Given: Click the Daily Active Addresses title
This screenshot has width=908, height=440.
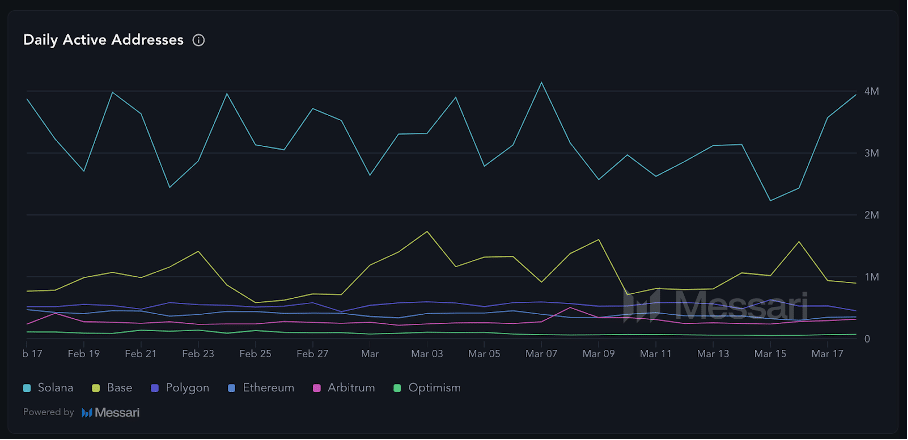Looking at the screenshot, I should [x=103, y=40].
